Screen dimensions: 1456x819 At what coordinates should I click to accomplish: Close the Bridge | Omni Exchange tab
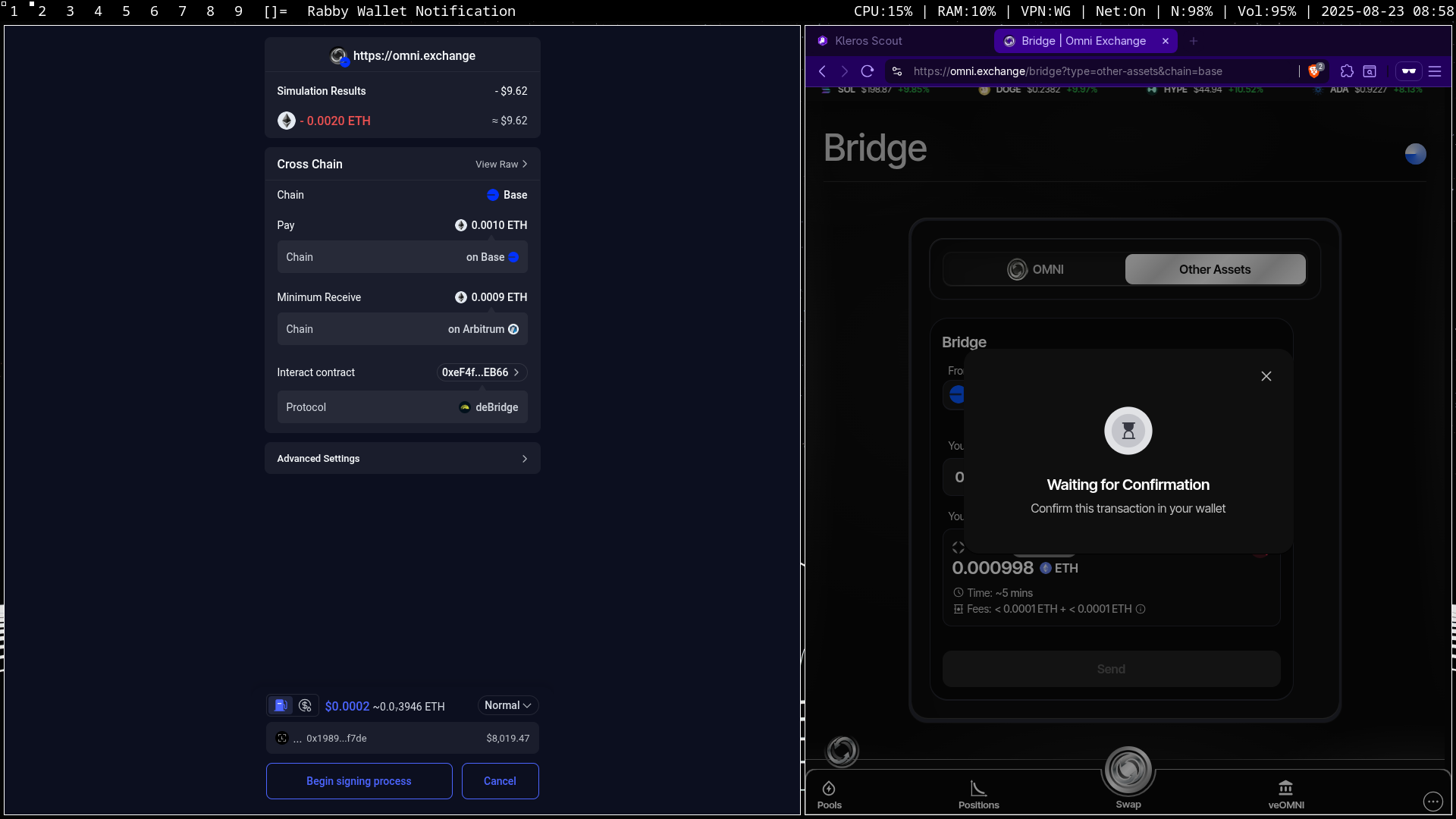click(x=1166, y=41)
